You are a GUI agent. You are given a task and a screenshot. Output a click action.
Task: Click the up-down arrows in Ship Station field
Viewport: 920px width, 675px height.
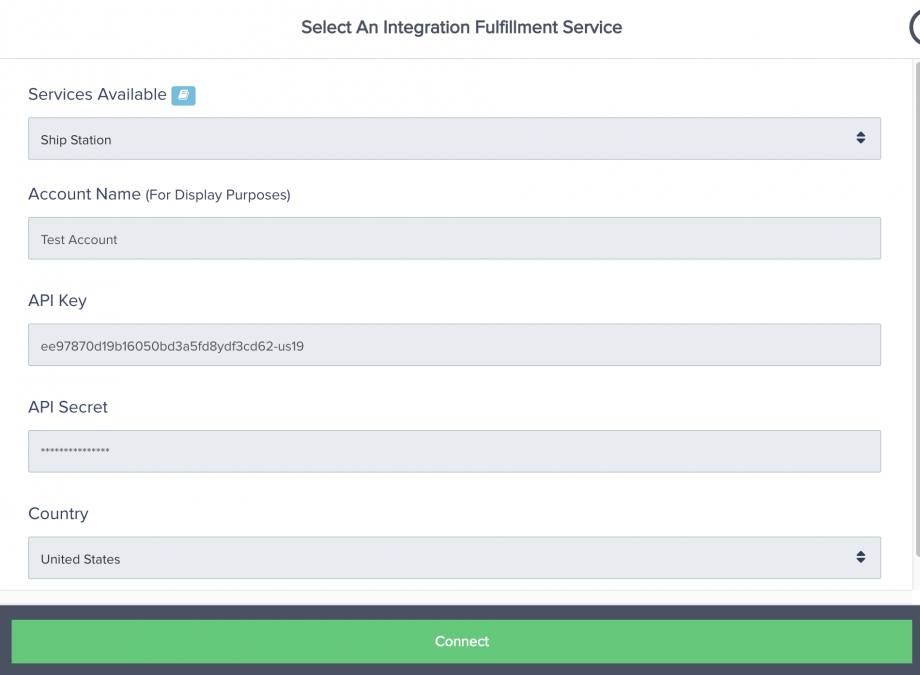pyautogui.click(x=860, y=138)
